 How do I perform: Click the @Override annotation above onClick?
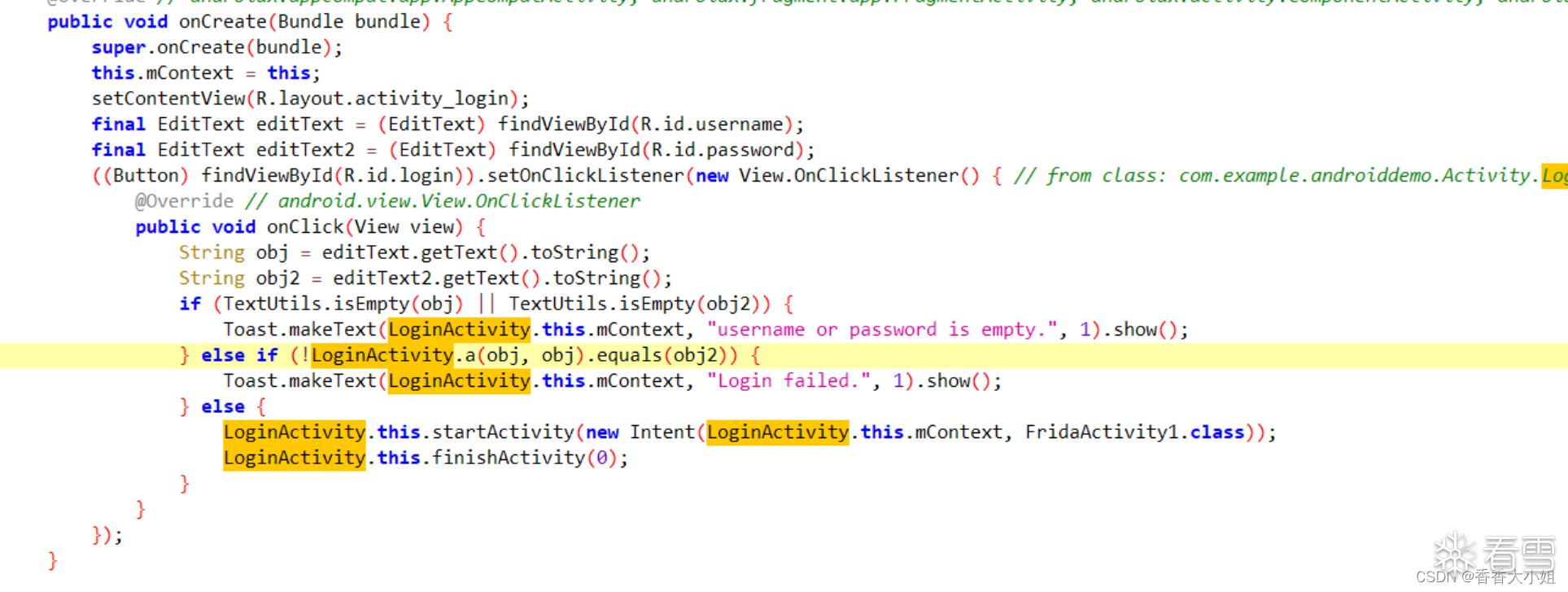(x=185, y=201)
